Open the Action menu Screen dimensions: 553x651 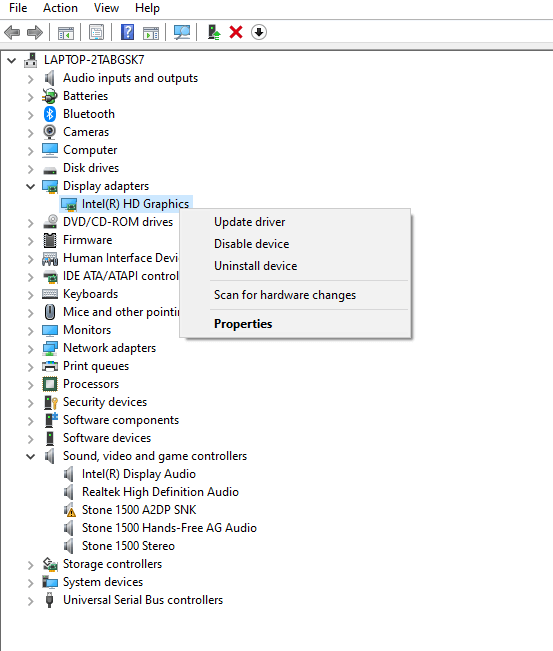60,8
